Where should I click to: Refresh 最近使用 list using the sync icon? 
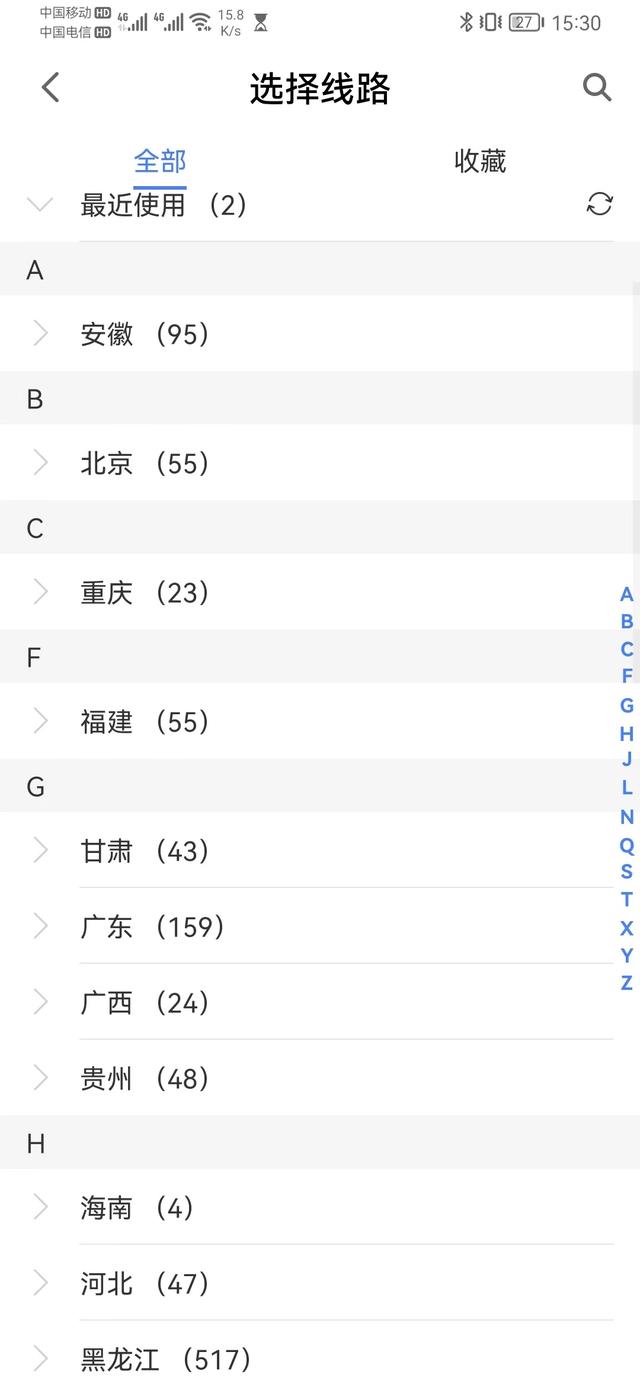(x=598, y=204)
